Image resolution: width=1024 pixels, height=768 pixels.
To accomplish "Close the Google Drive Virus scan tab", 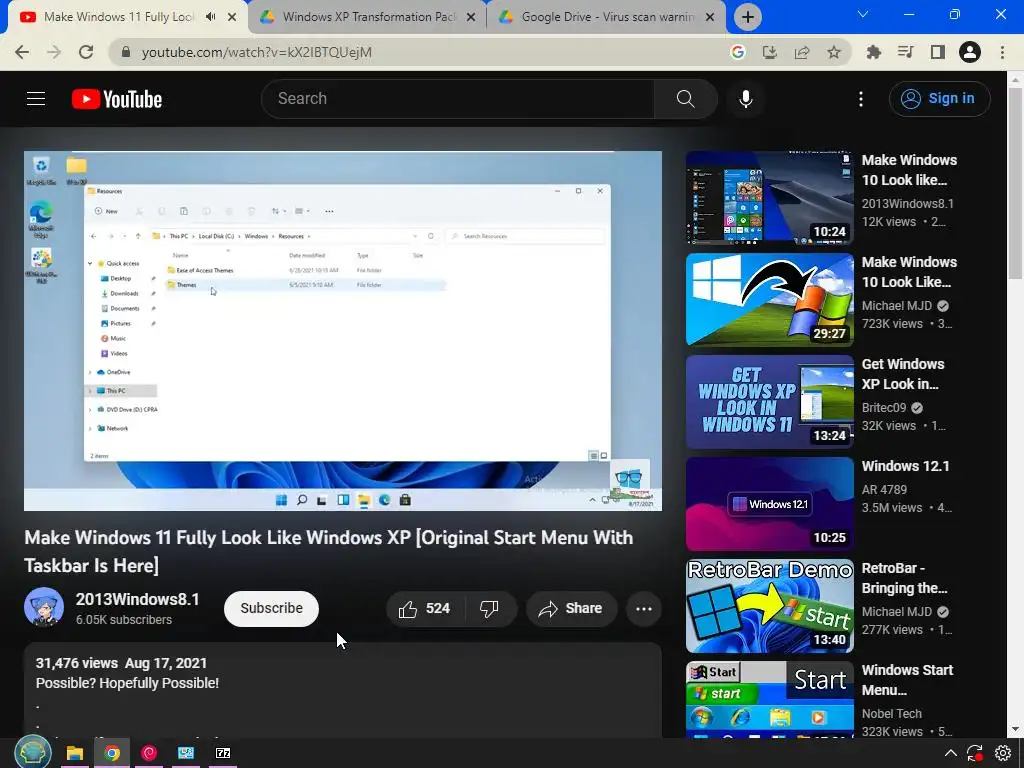I will click(x=710, y=17).
